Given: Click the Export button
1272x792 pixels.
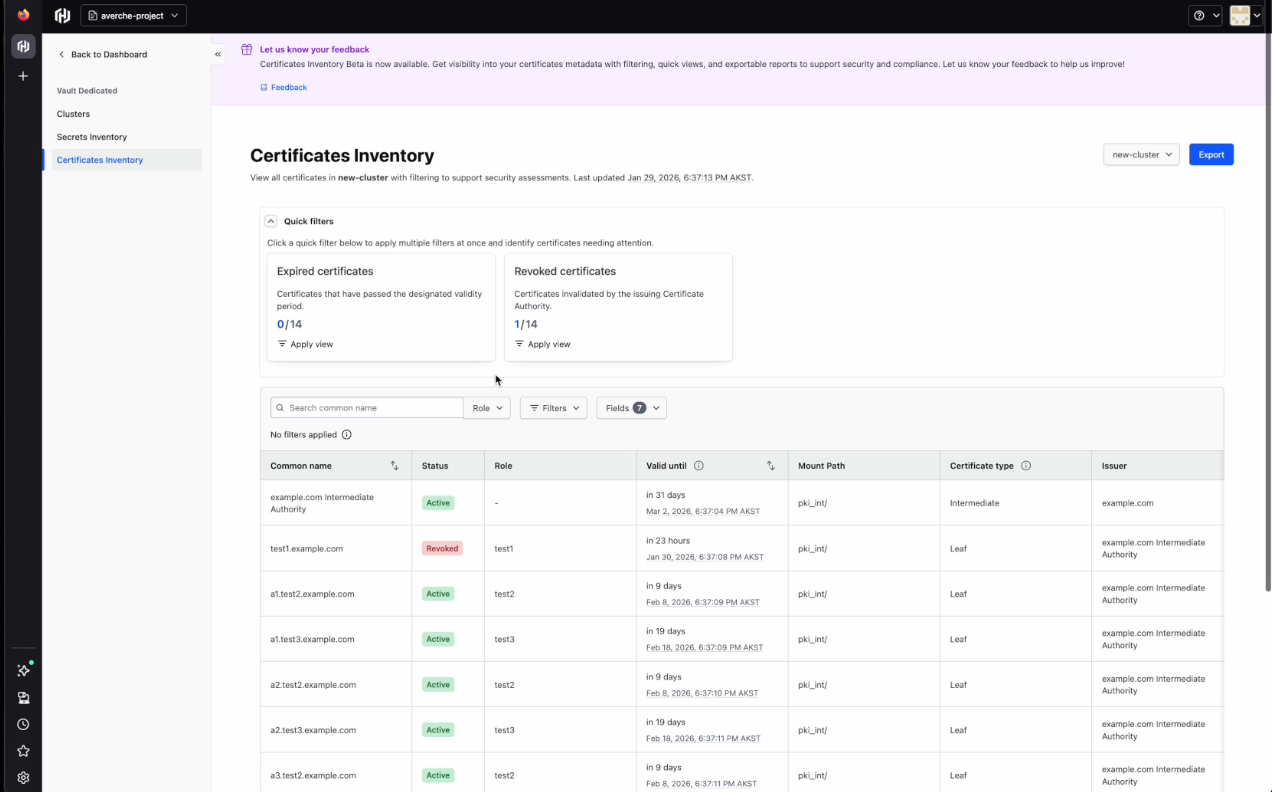Looking at the screenshot, I should pyautogui.click(x=1211, y=154).
